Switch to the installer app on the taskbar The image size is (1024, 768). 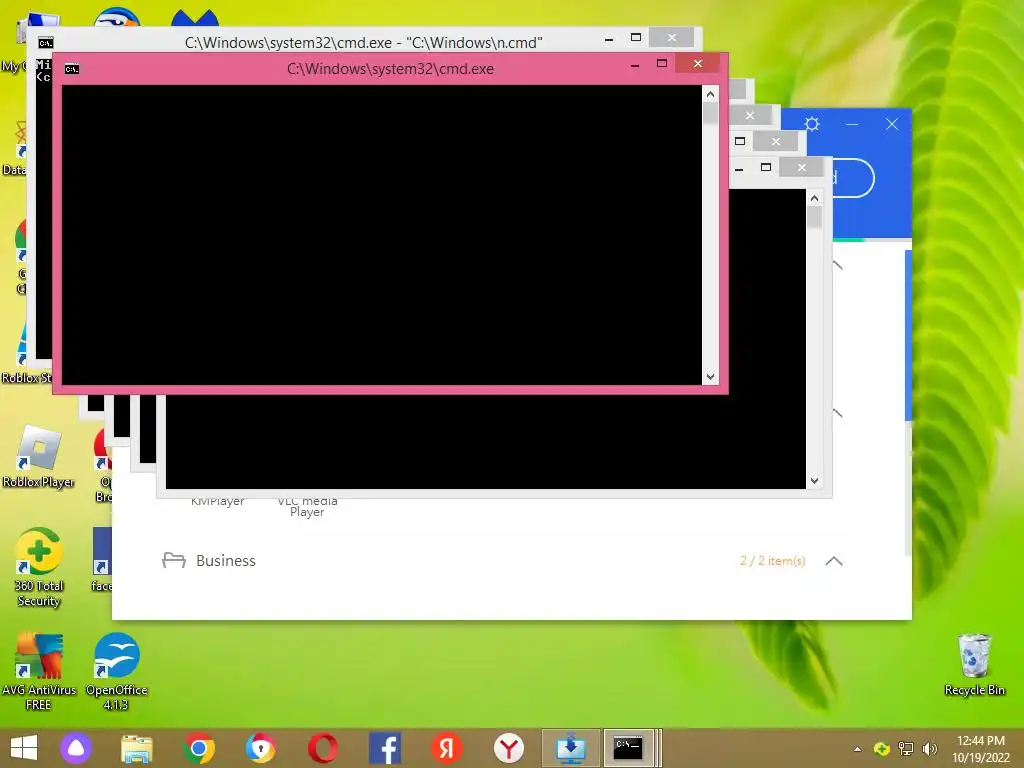(571, 748)
